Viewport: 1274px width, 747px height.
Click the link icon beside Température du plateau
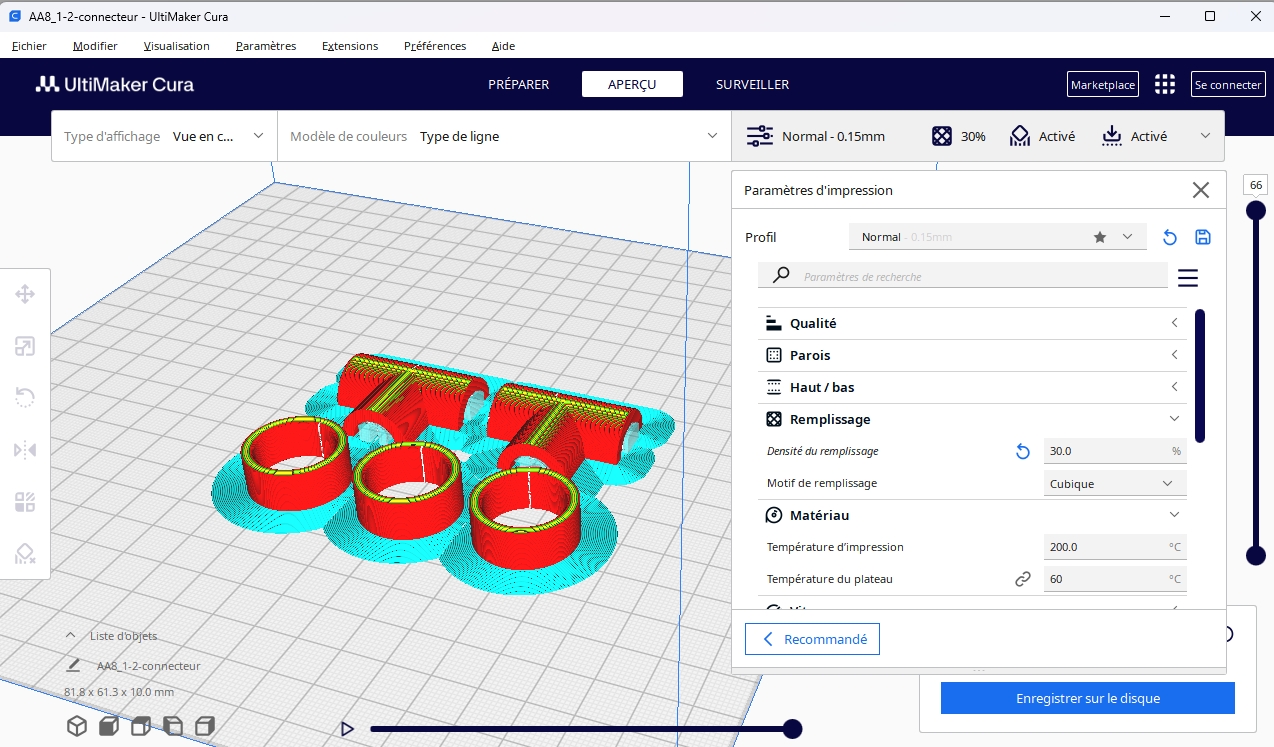coord(1022,579)
